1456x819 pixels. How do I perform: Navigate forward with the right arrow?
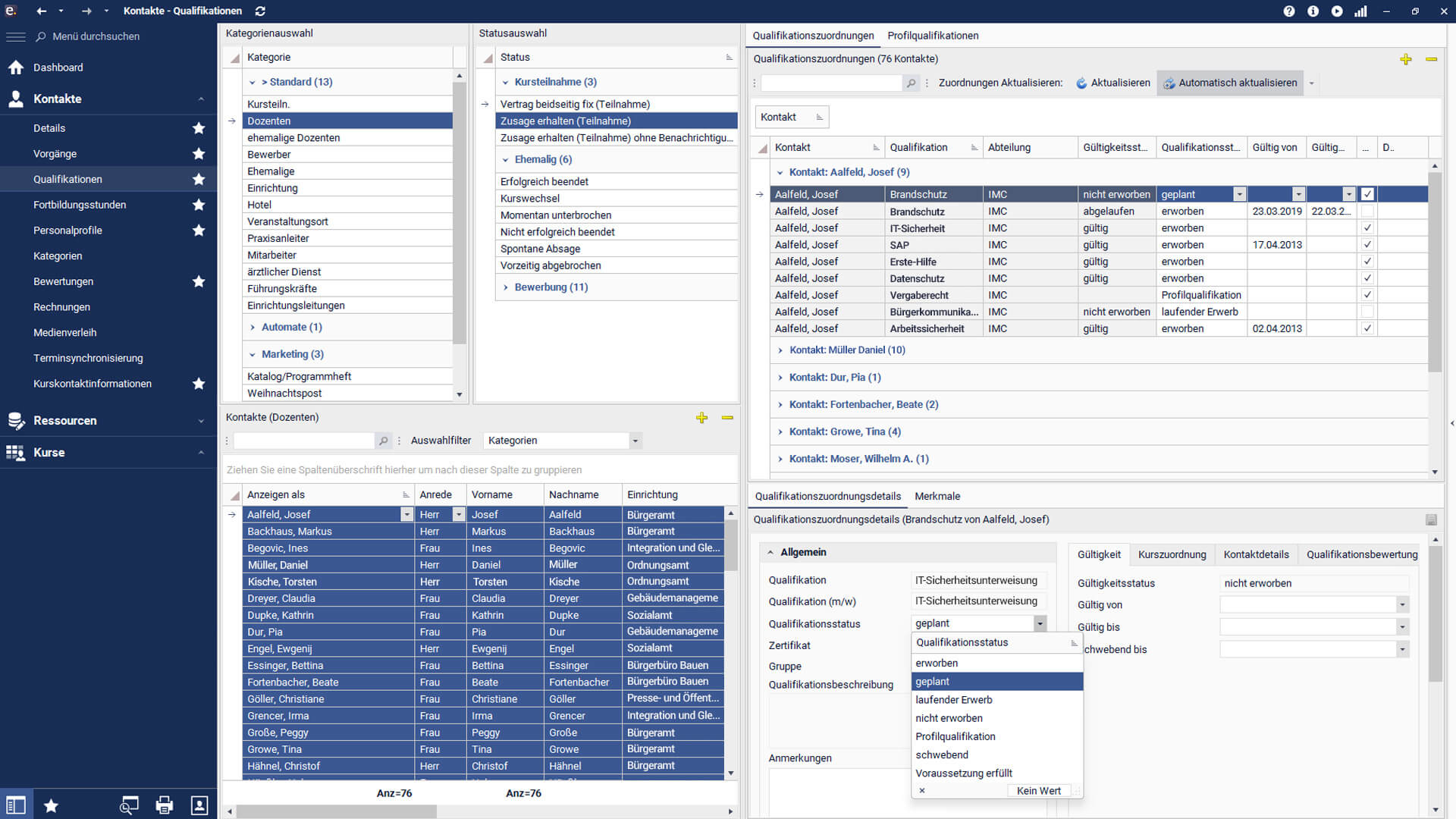(86, 11)
